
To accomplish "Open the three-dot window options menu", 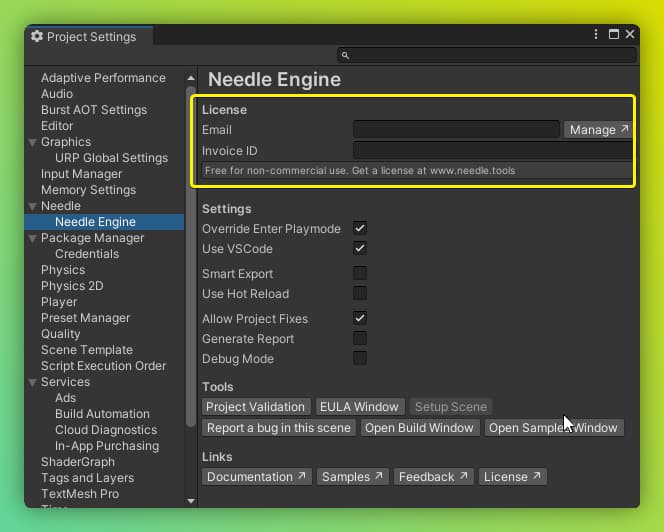I will pos(596,34).
